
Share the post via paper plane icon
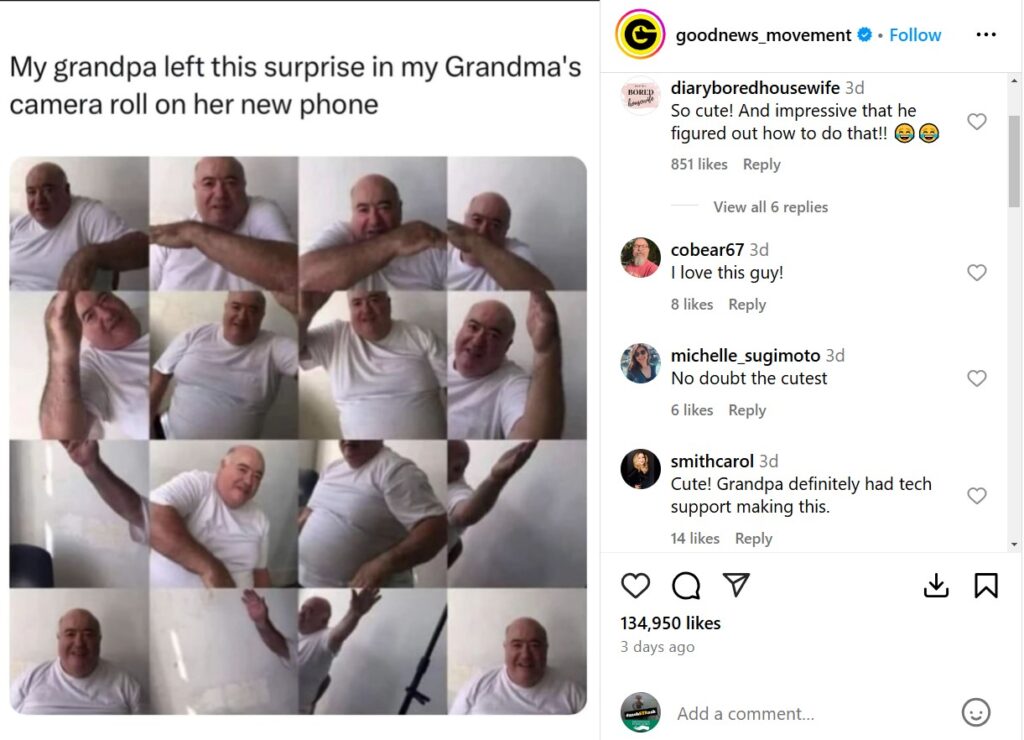pos(736,585)
